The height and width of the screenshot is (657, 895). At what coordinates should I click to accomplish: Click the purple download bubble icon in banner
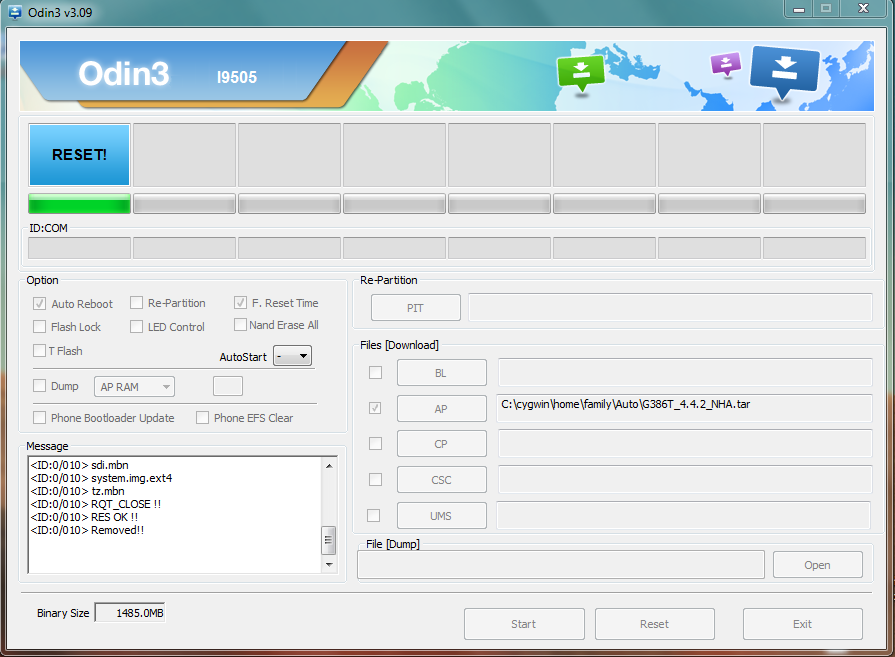(x=725, y=64)
